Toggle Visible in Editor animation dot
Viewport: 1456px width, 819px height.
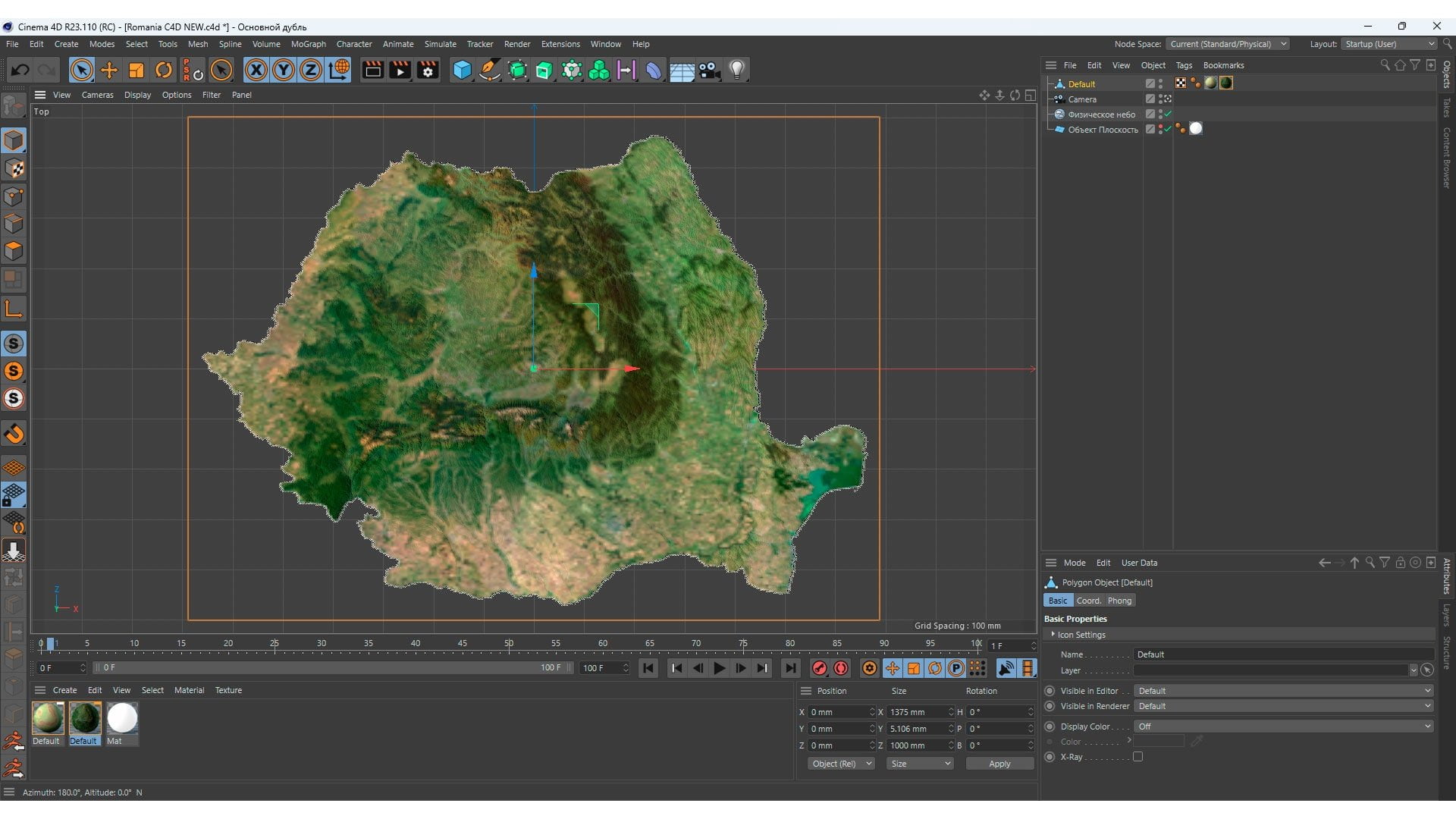[1050, 691]
